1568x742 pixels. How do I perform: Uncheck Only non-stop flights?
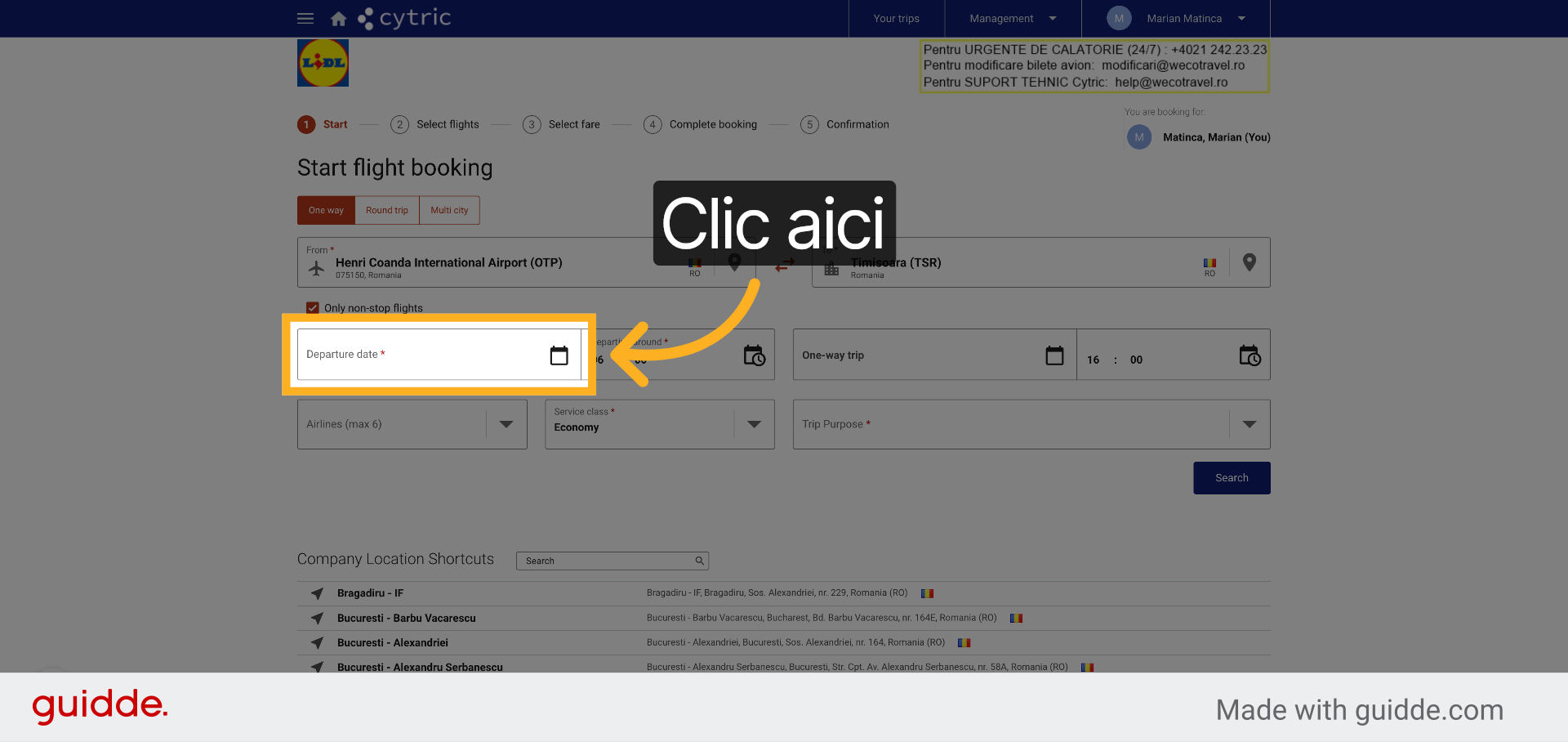point(312,308)
